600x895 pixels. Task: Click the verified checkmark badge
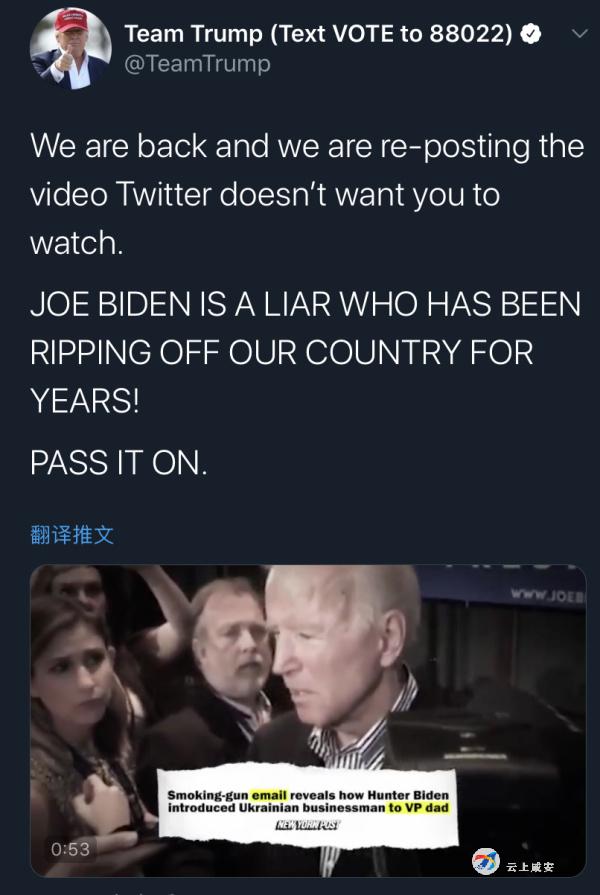point(530,34)
